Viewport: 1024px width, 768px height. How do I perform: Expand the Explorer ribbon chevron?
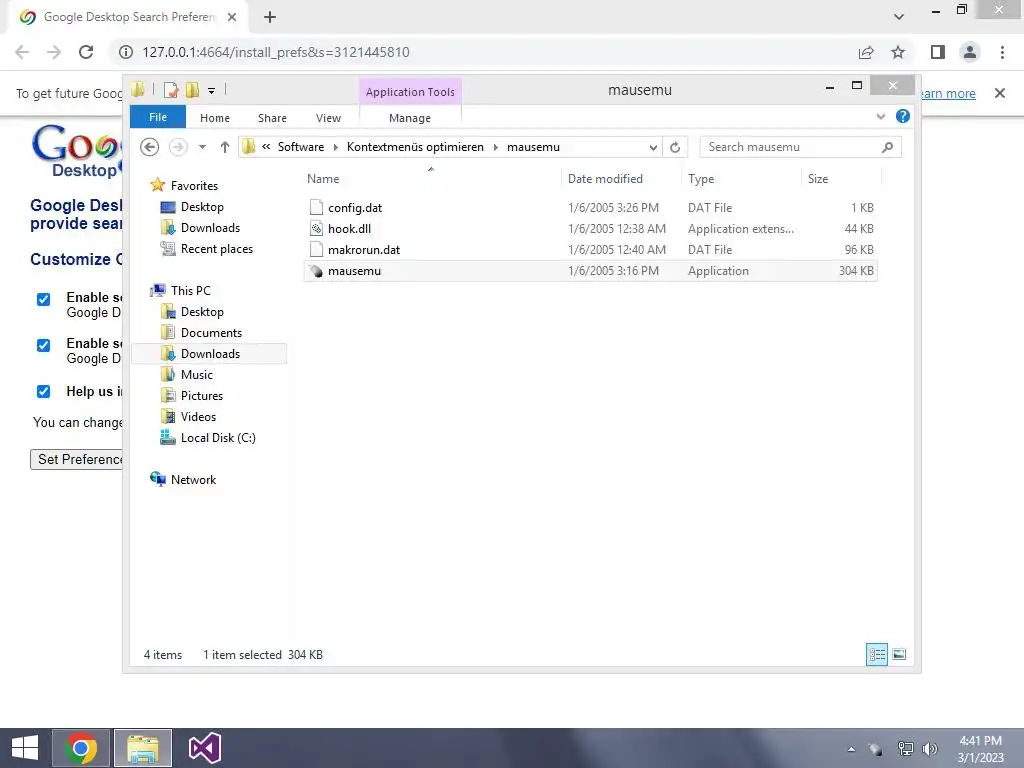click(880, 116)
